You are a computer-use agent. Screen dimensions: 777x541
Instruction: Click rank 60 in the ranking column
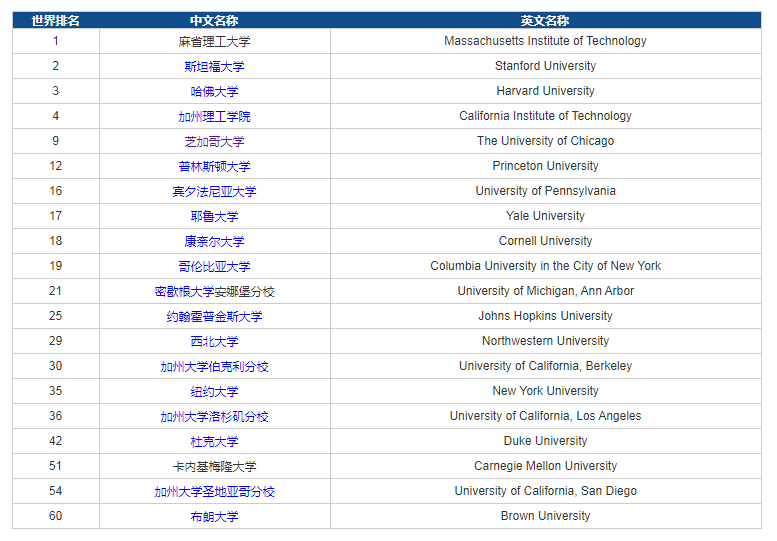pos(56,516)
